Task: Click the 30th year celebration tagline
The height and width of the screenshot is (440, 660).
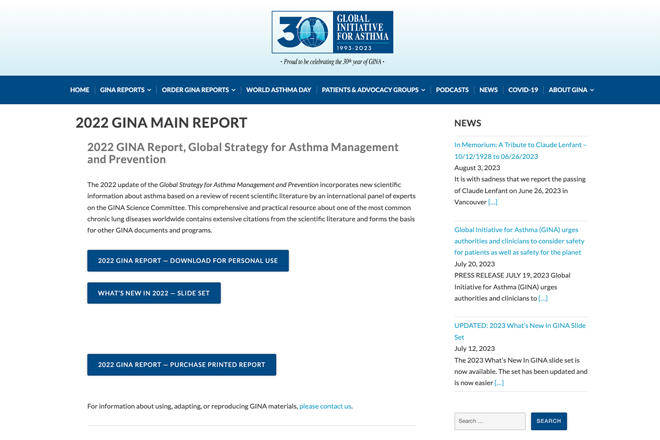Action: point(332,62)
